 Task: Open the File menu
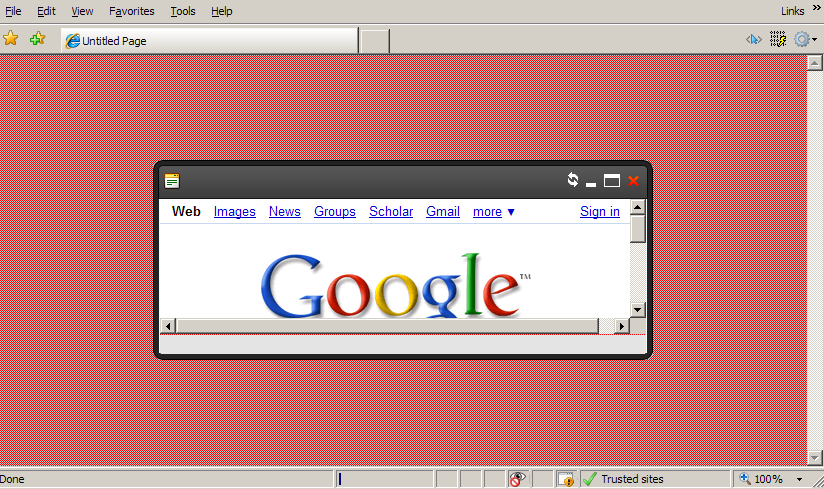tap(13, 11)
